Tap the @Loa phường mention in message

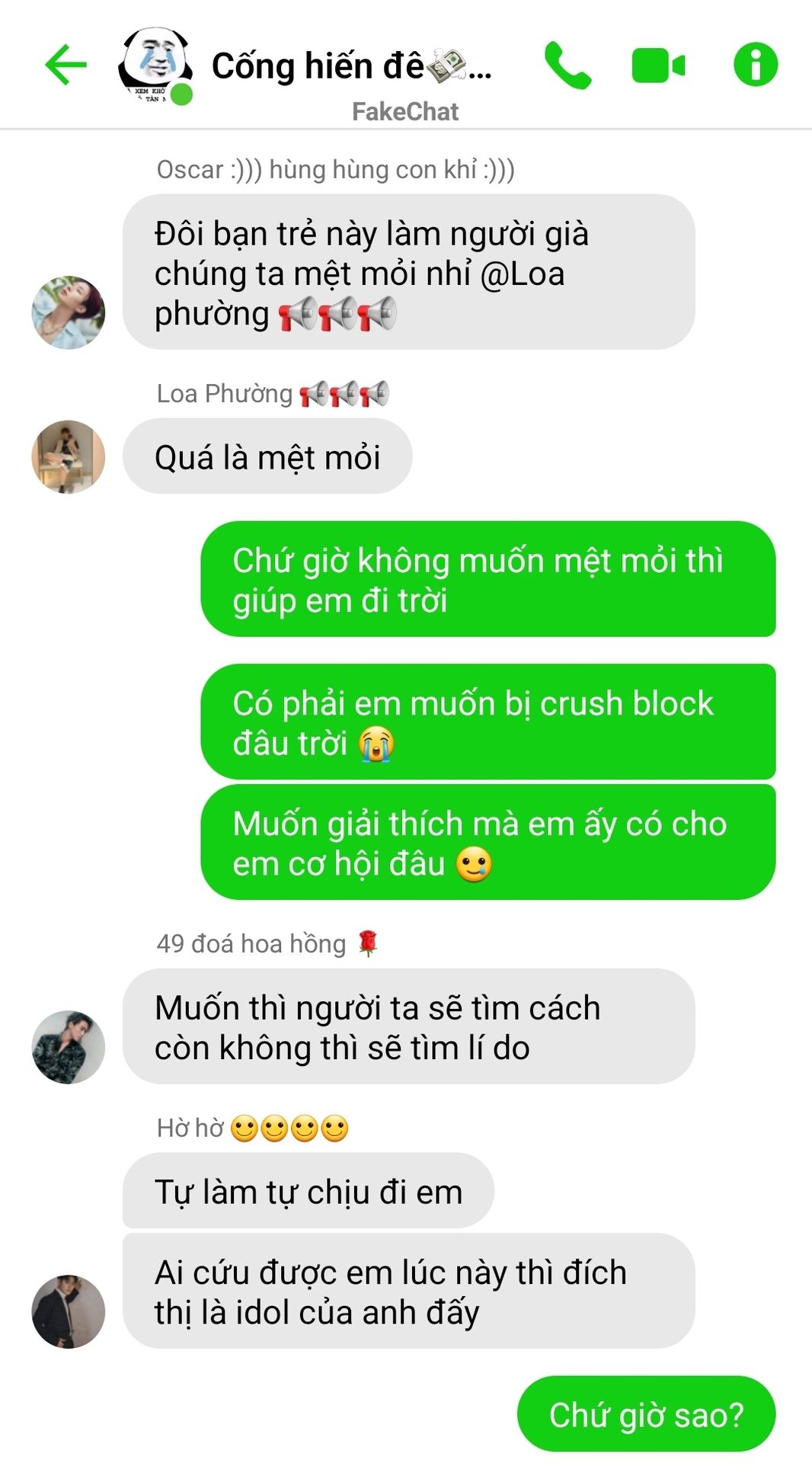(x=360, y=293)
